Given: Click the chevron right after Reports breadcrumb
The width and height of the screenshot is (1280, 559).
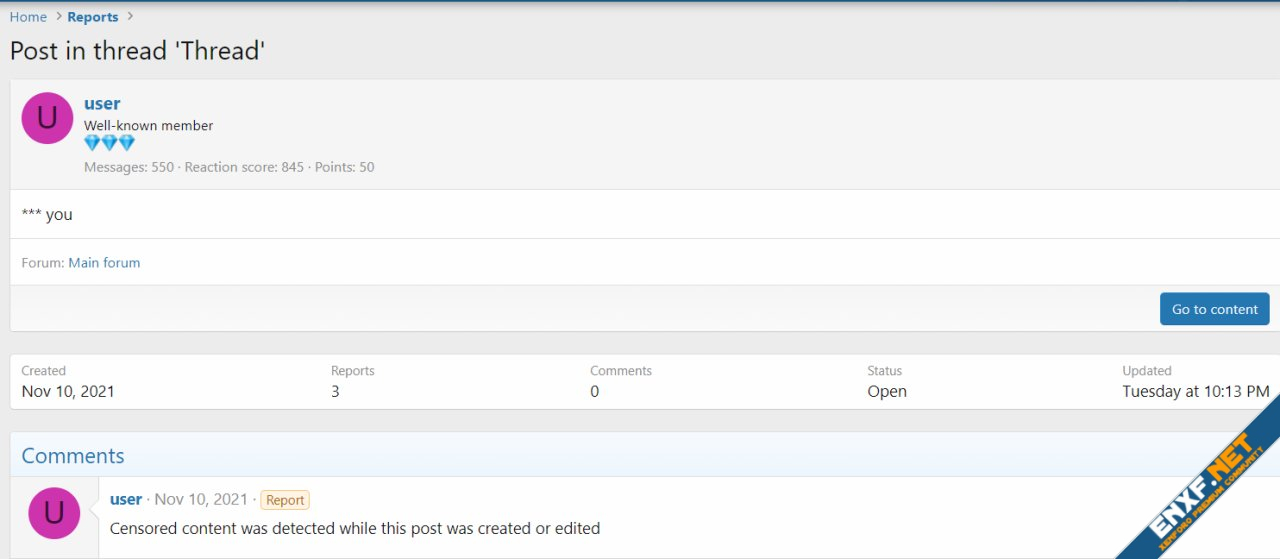Looking at the screenshot, I should pos(130,17).
